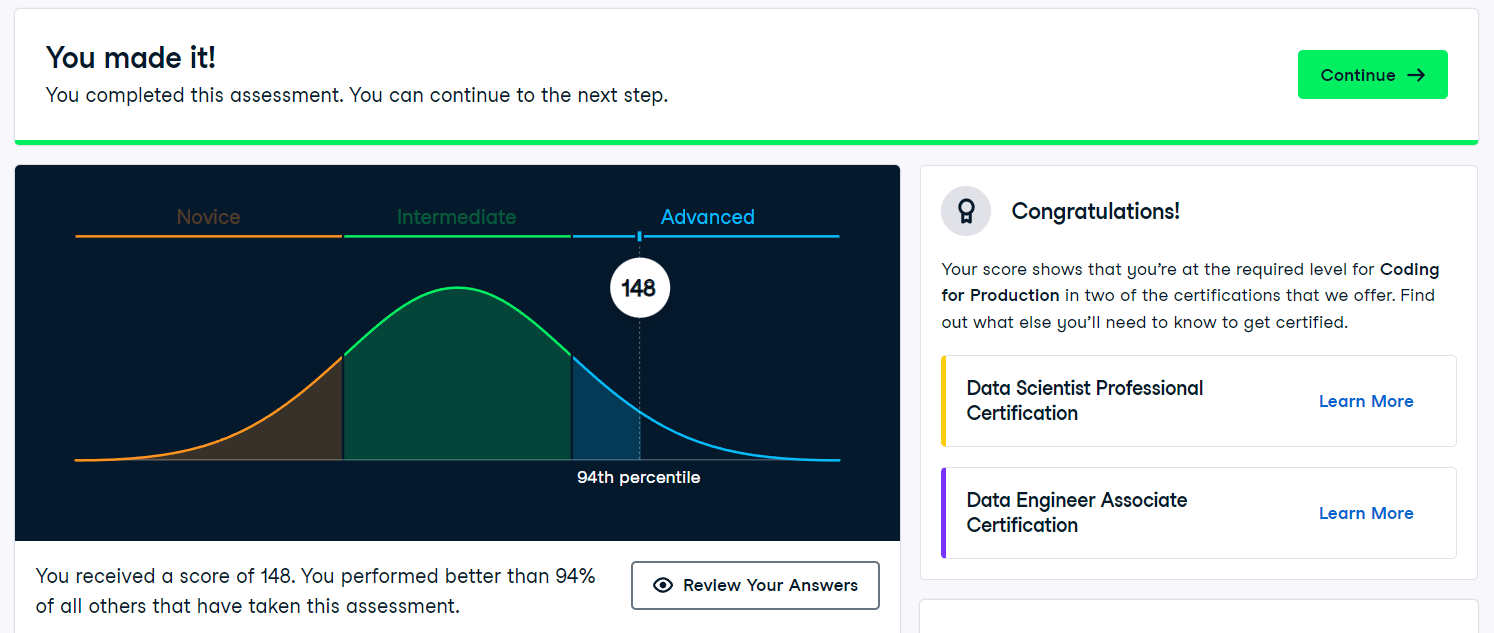Click the Data Scientist Professional Certification title
Screen dimensions: 1494x633
tap(1084, 400)
